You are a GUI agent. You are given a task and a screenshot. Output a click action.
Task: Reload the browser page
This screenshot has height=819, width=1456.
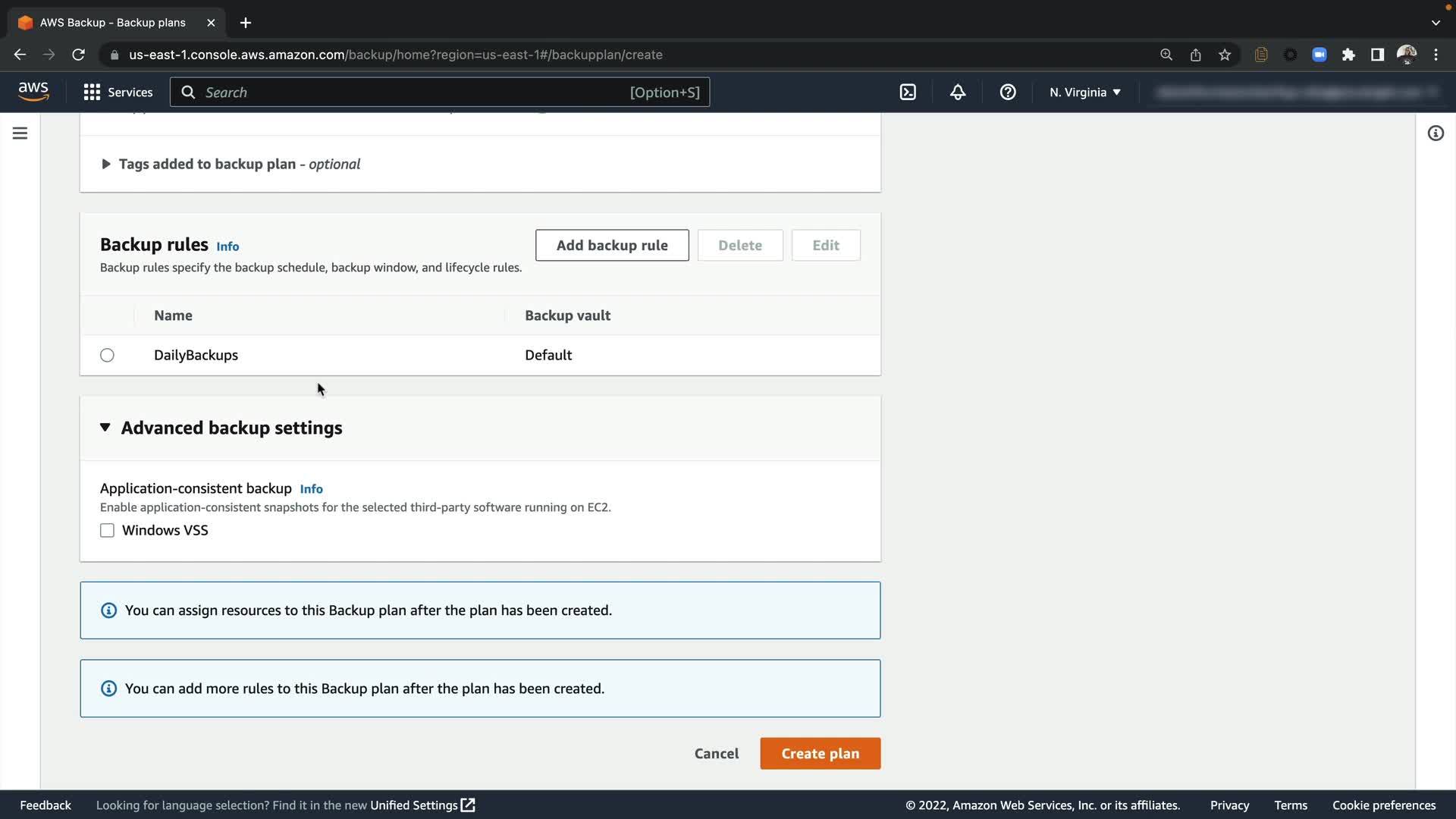[78, 55]
